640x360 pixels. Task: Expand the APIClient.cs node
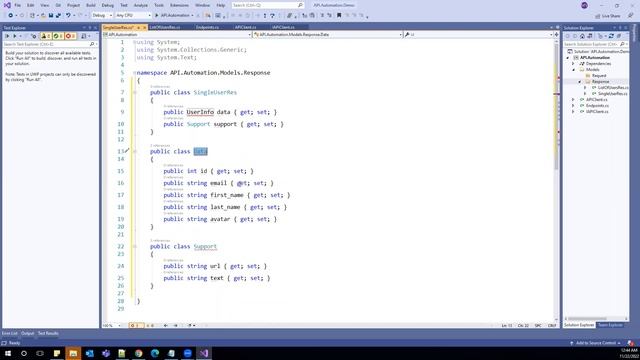coord(573,100)
